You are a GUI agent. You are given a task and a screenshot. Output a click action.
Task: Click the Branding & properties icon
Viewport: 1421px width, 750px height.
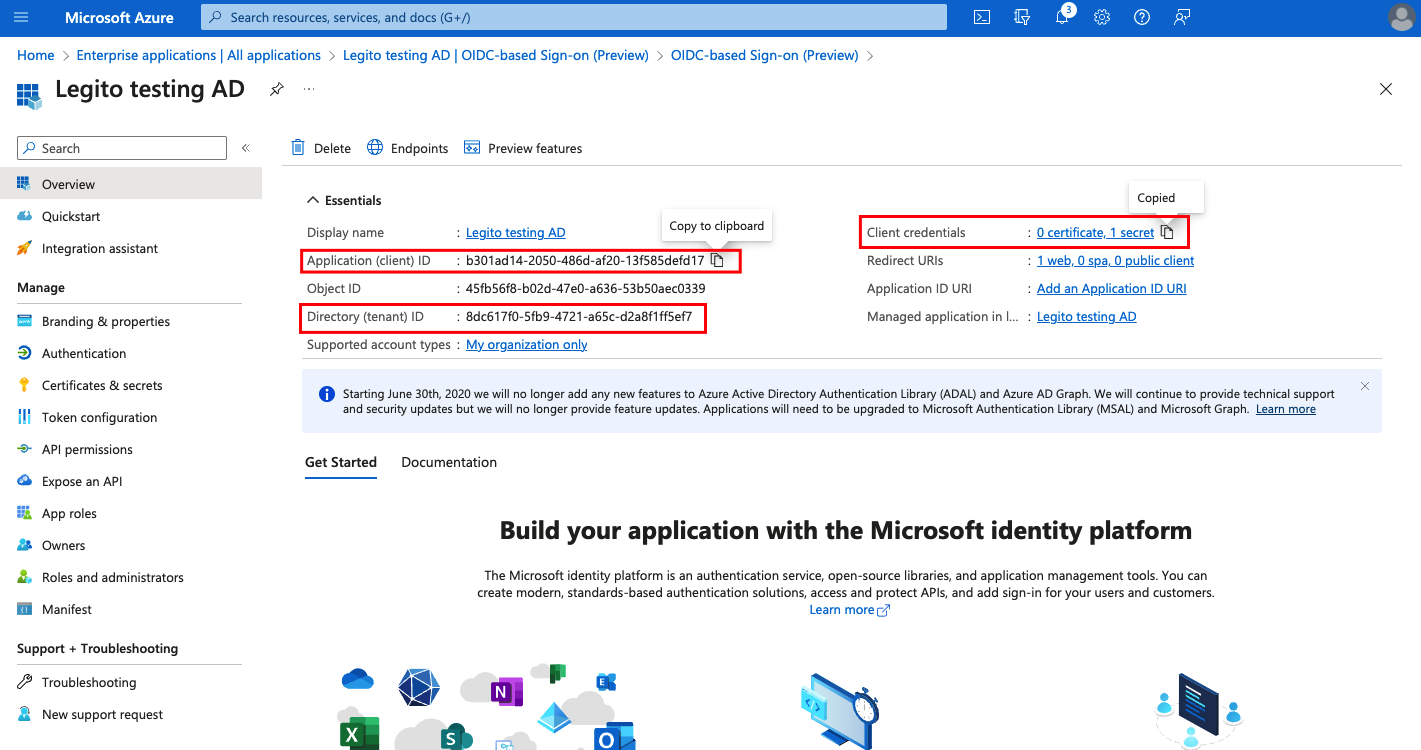coord(25,321)
